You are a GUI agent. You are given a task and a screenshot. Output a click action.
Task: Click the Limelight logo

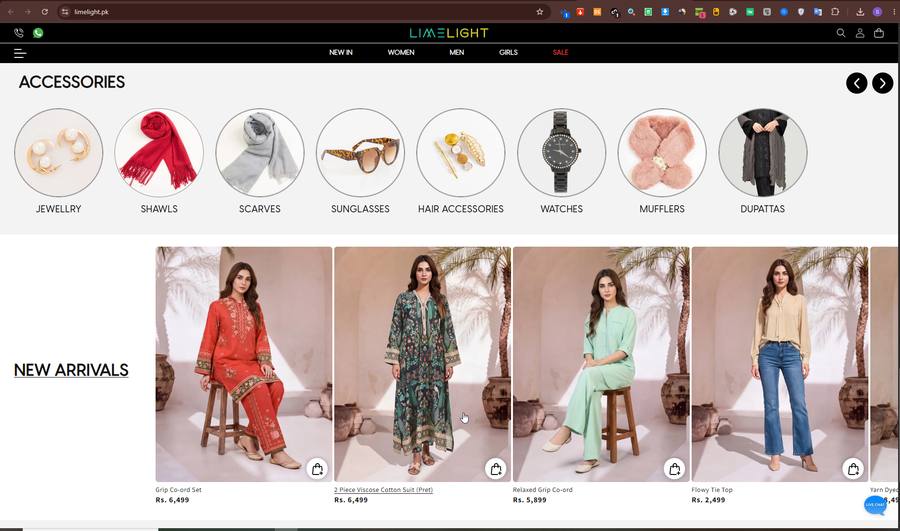pos(449,33)
